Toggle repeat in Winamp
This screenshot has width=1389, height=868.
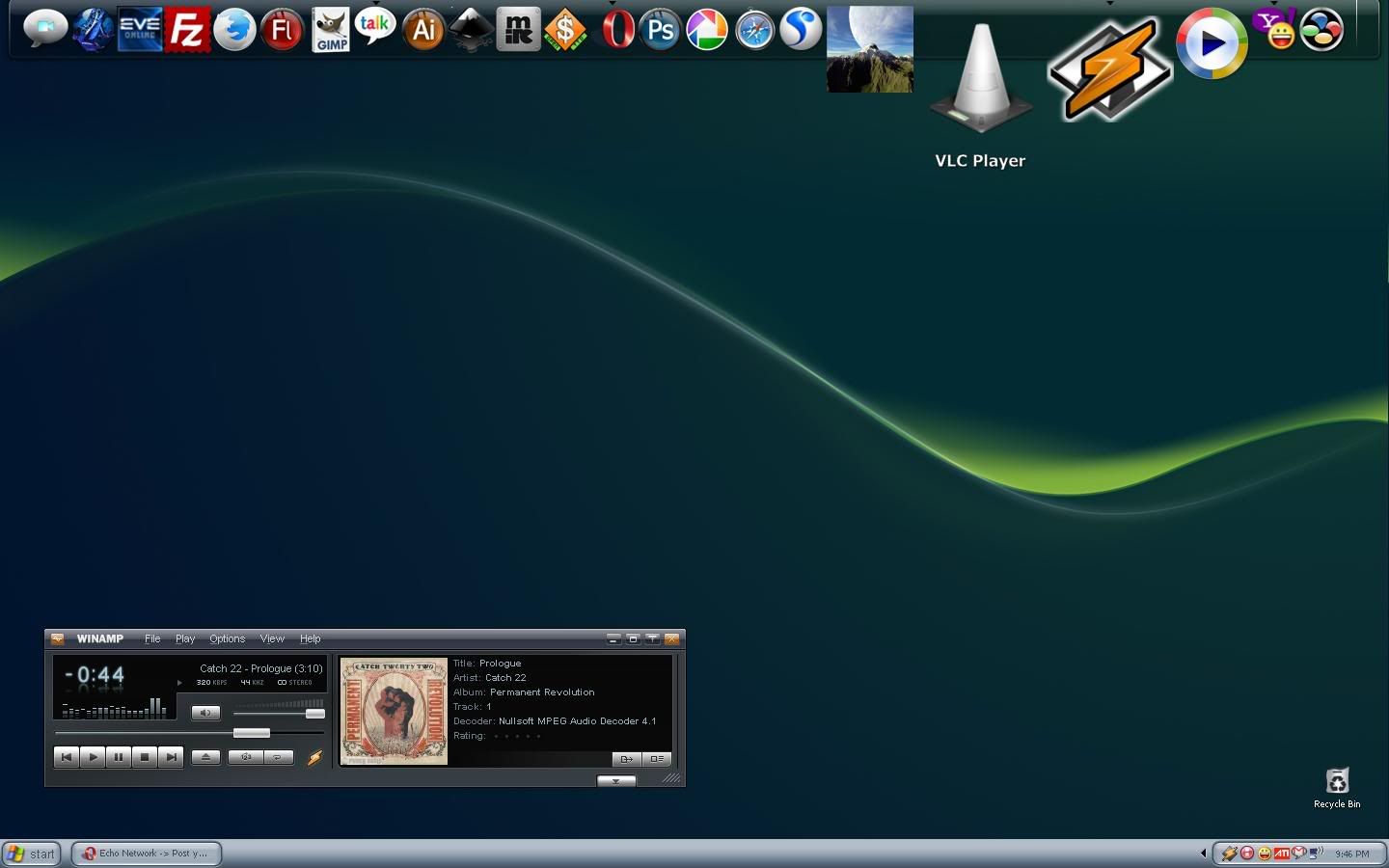click(x=278, y=757)
